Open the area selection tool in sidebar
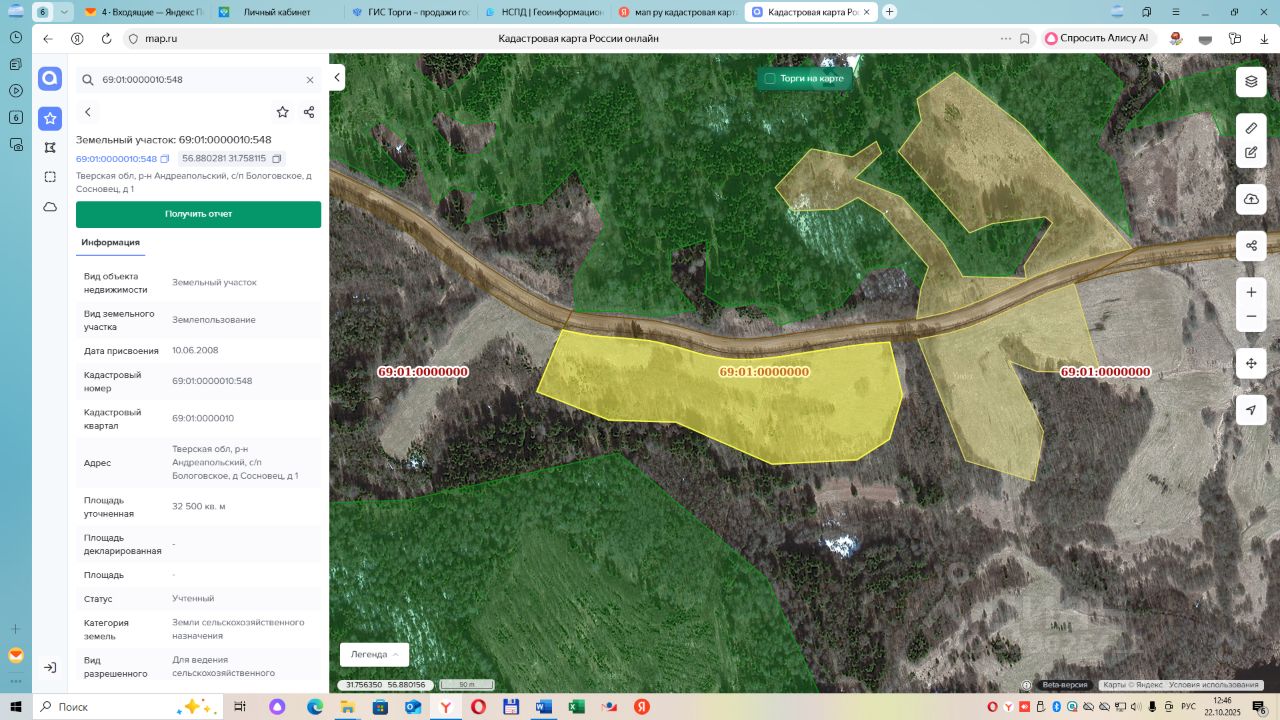This screenshot has height=720, width=1280. tap(50, 177)
